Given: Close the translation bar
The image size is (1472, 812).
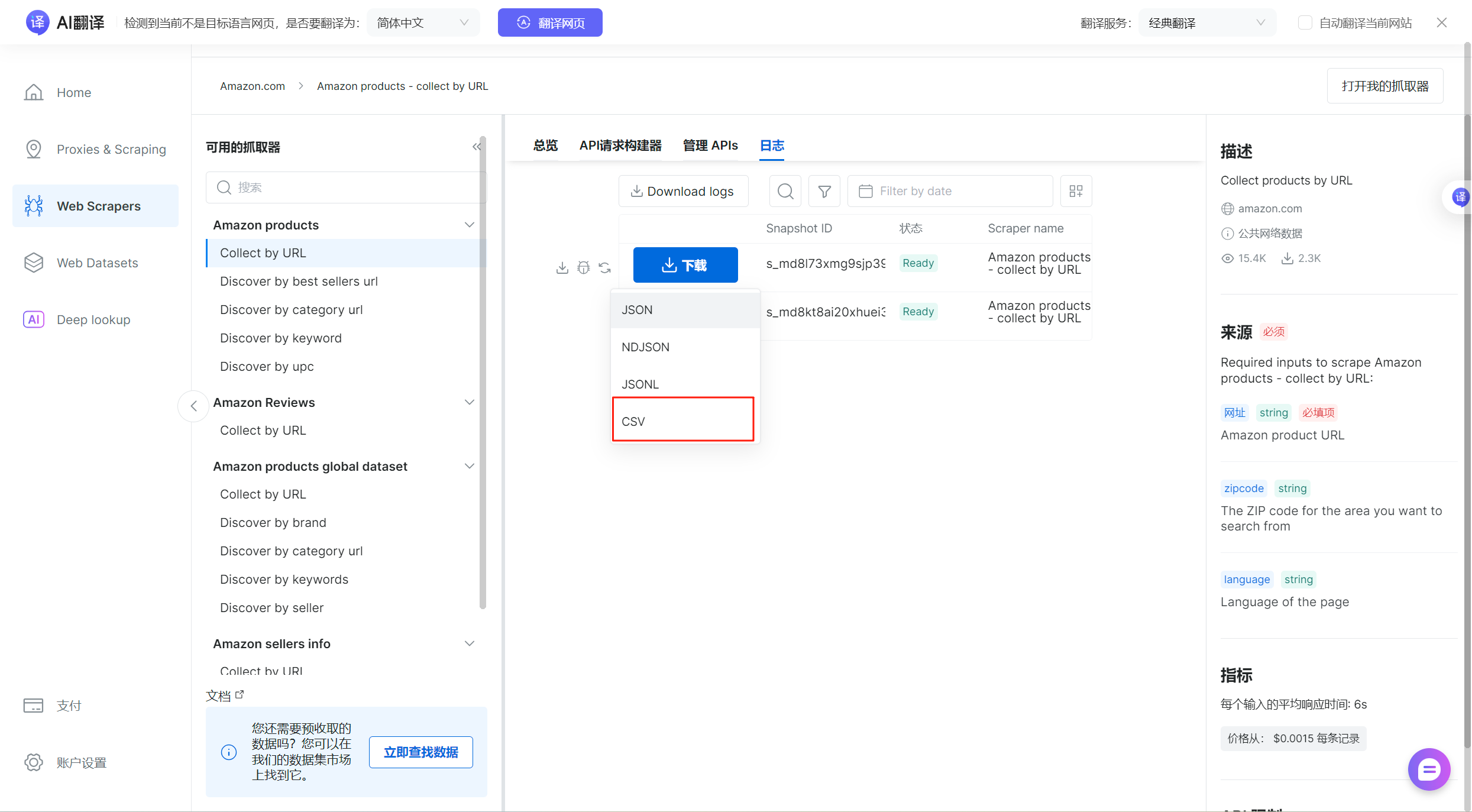Looking at the screenshot, I should coord(1442,22).
